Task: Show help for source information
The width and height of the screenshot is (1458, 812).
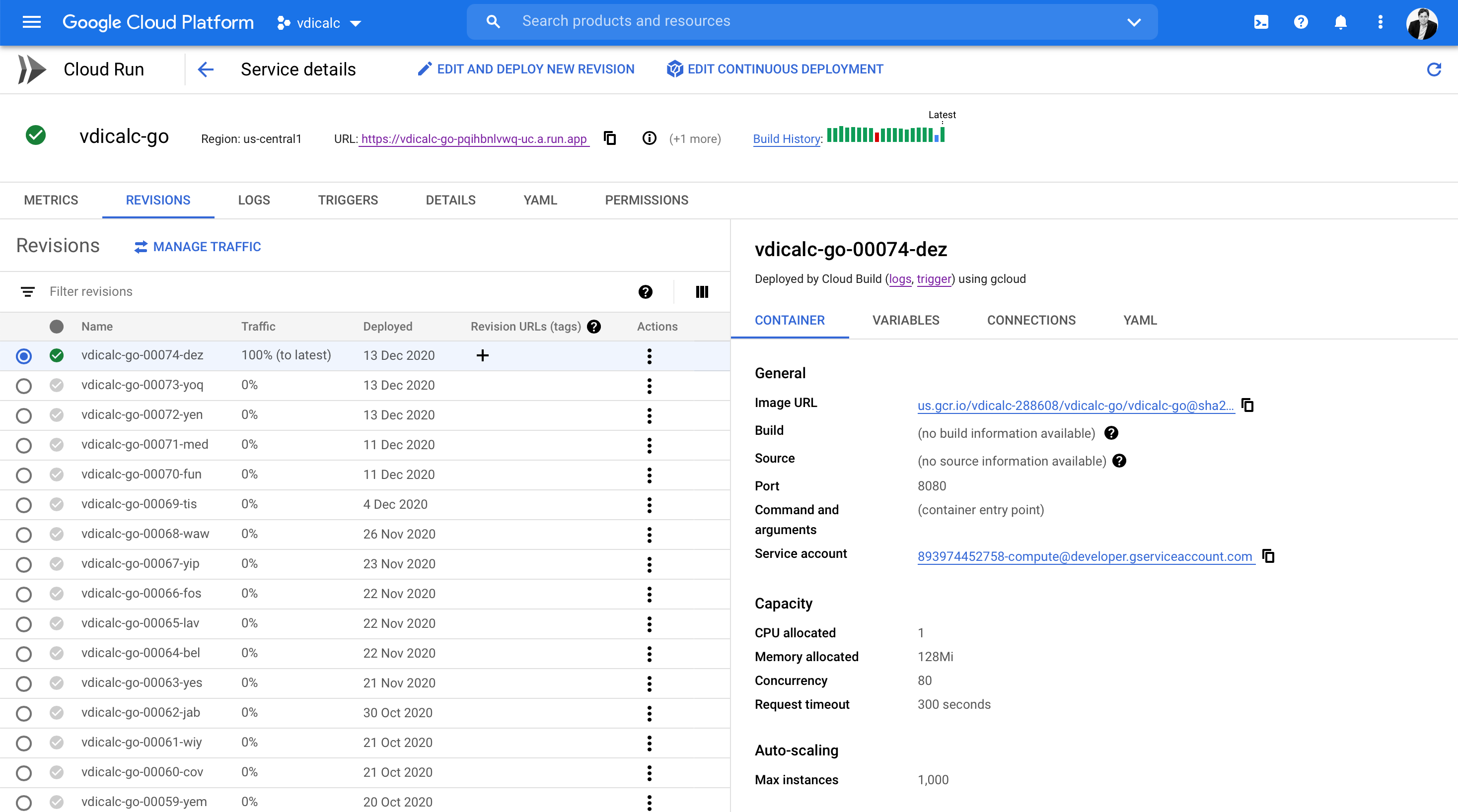Action: (1119, 461)
